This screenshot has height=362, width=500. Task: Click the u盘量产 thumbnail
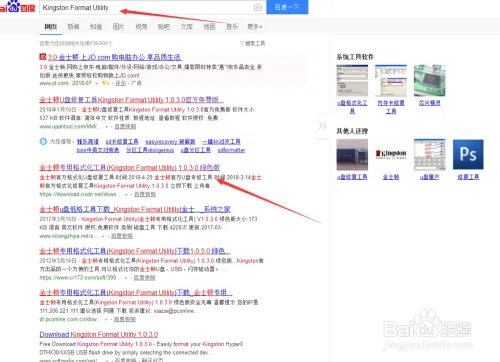[430, 155]
